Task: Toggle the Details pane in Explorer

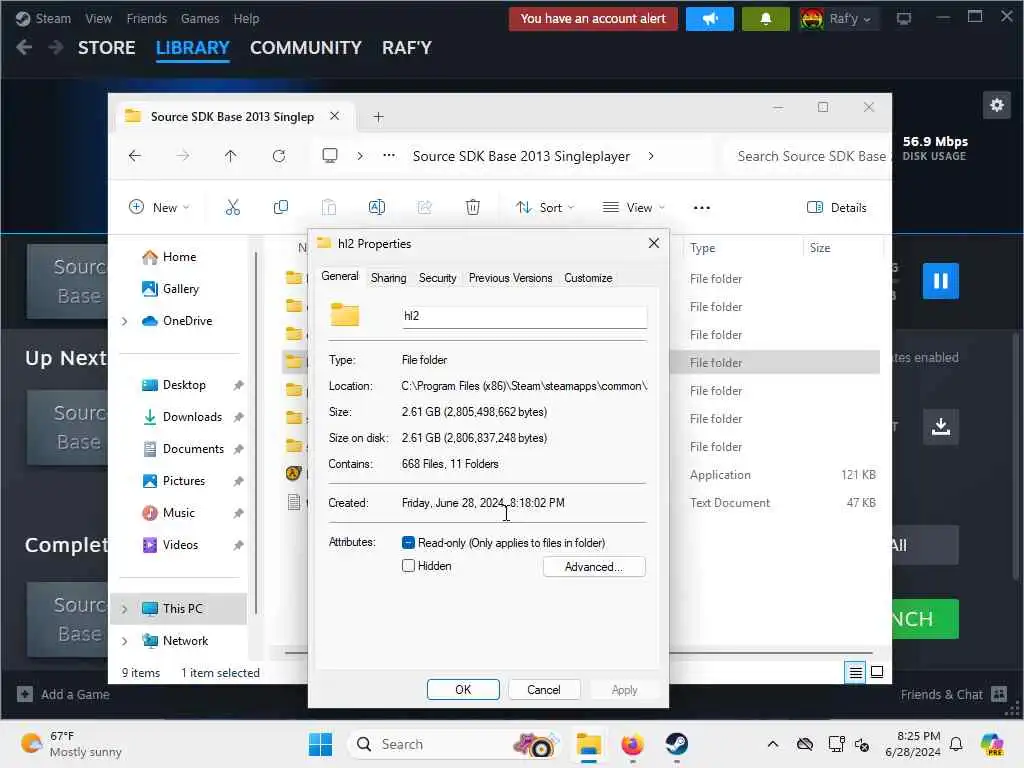Action: tap(837, 208)
